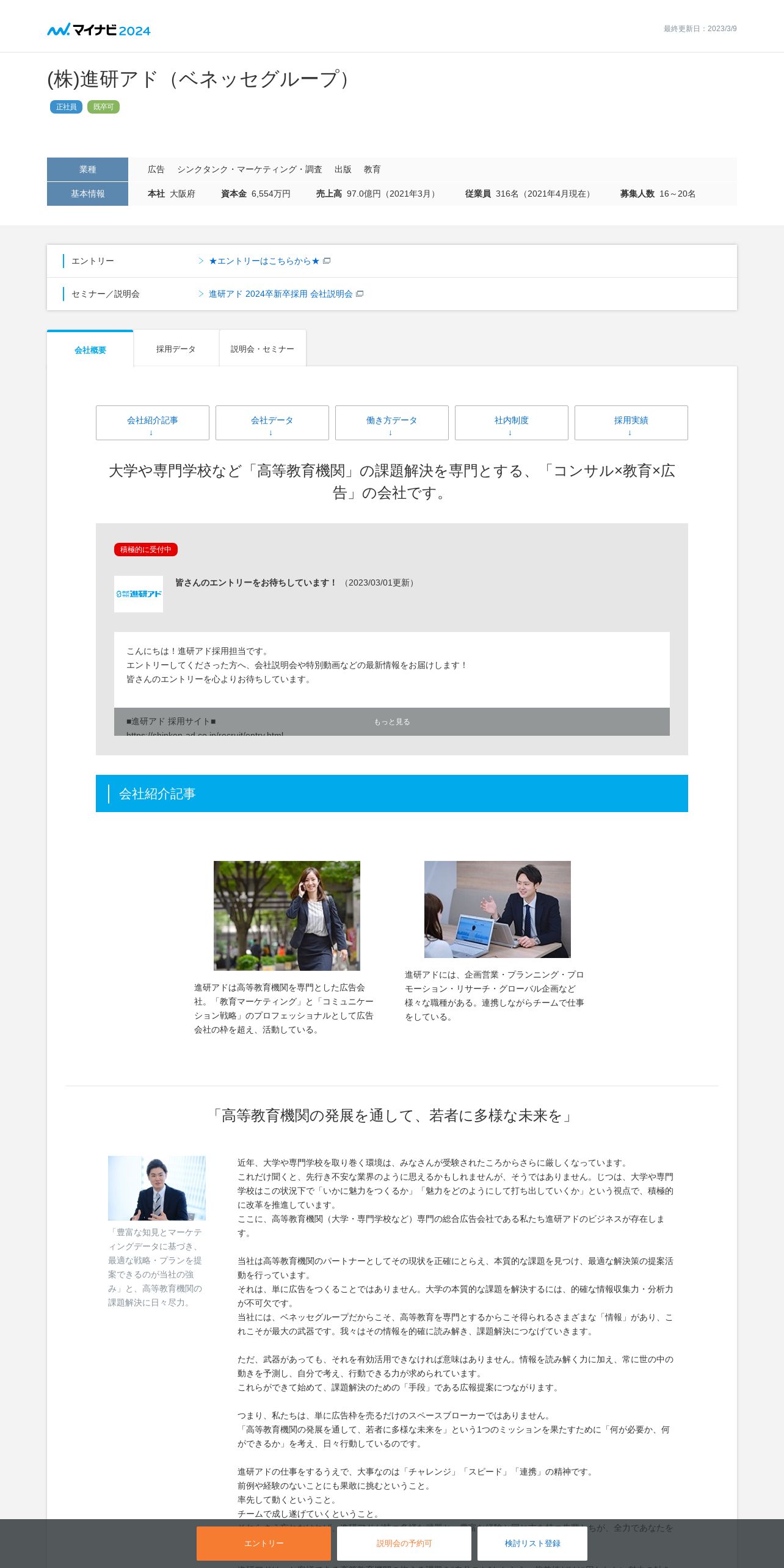Click the 既卒可 tag
784x1568 pixels.
coord(103,107)
